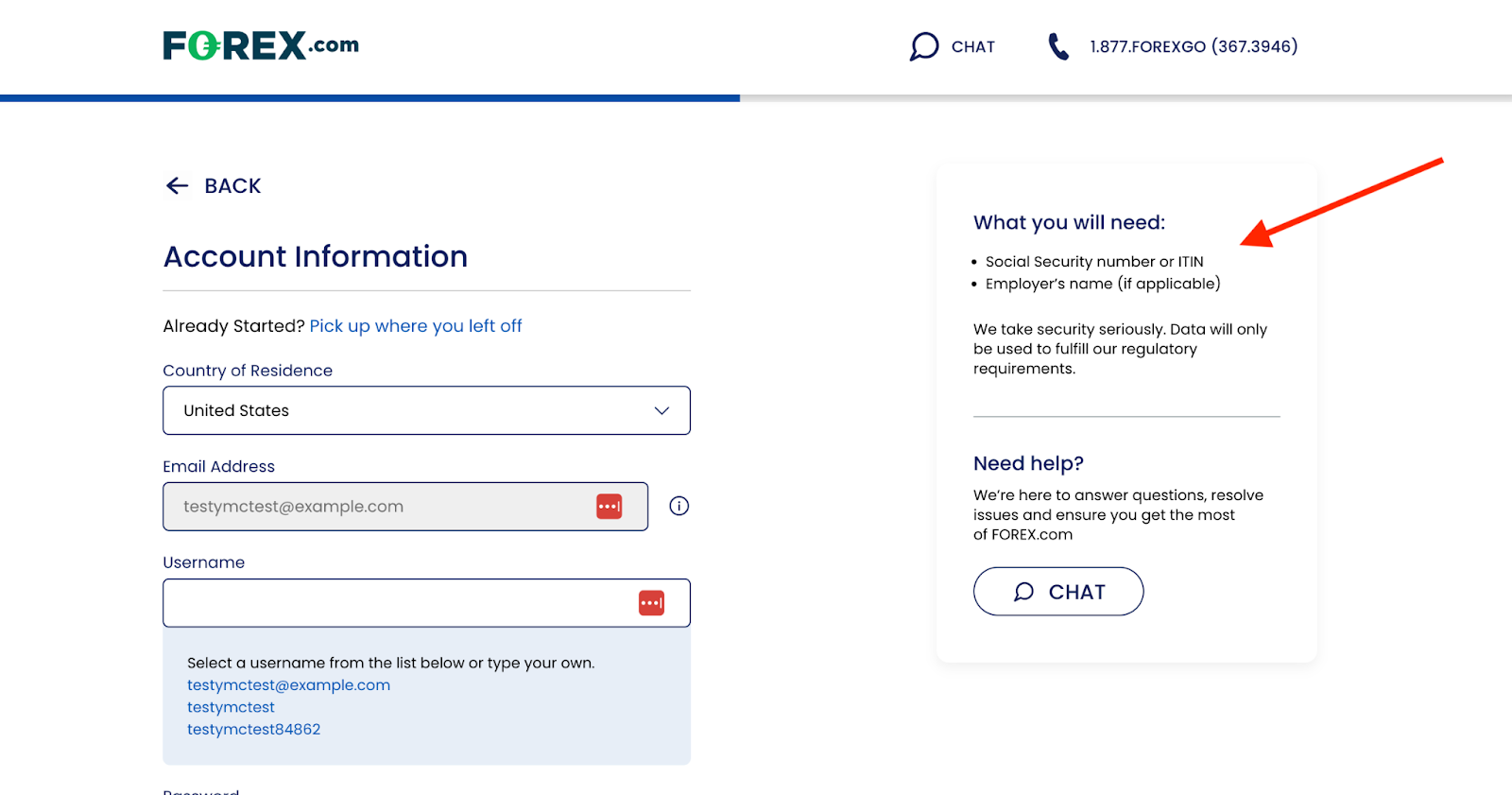Click the FOREX.com logo
The height and width of the screenshot is (795, 1512).
260,45
